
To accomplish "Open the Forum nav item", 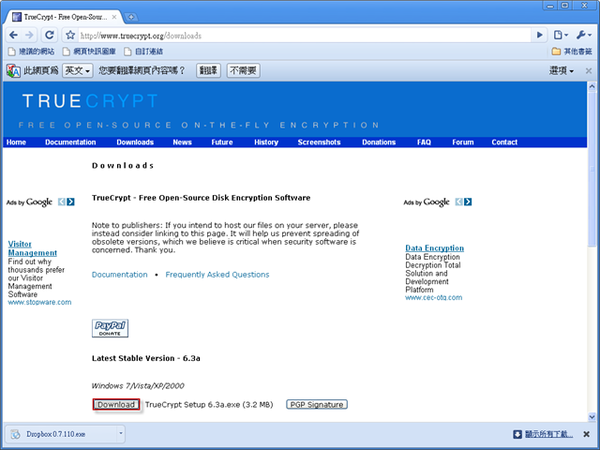I will click(x=463, y=142).
